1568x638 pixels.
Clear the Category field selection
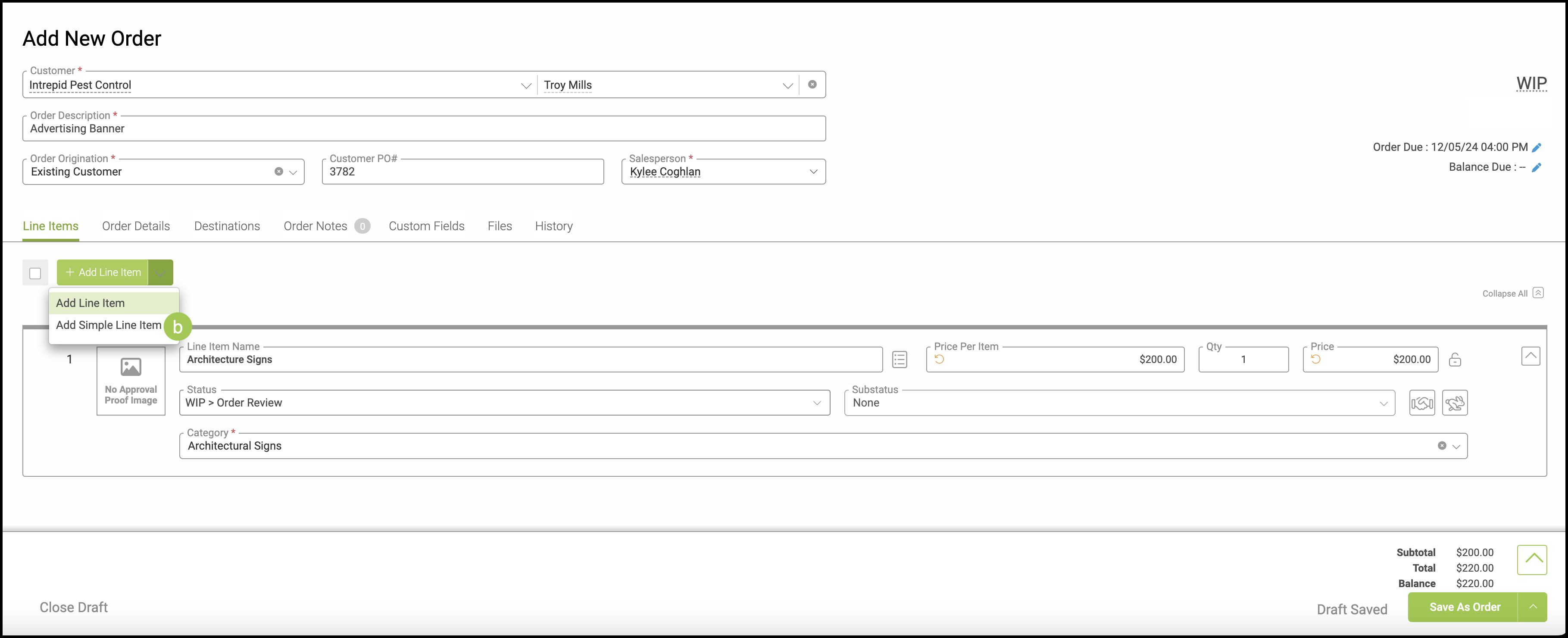tap(1441, 446)
